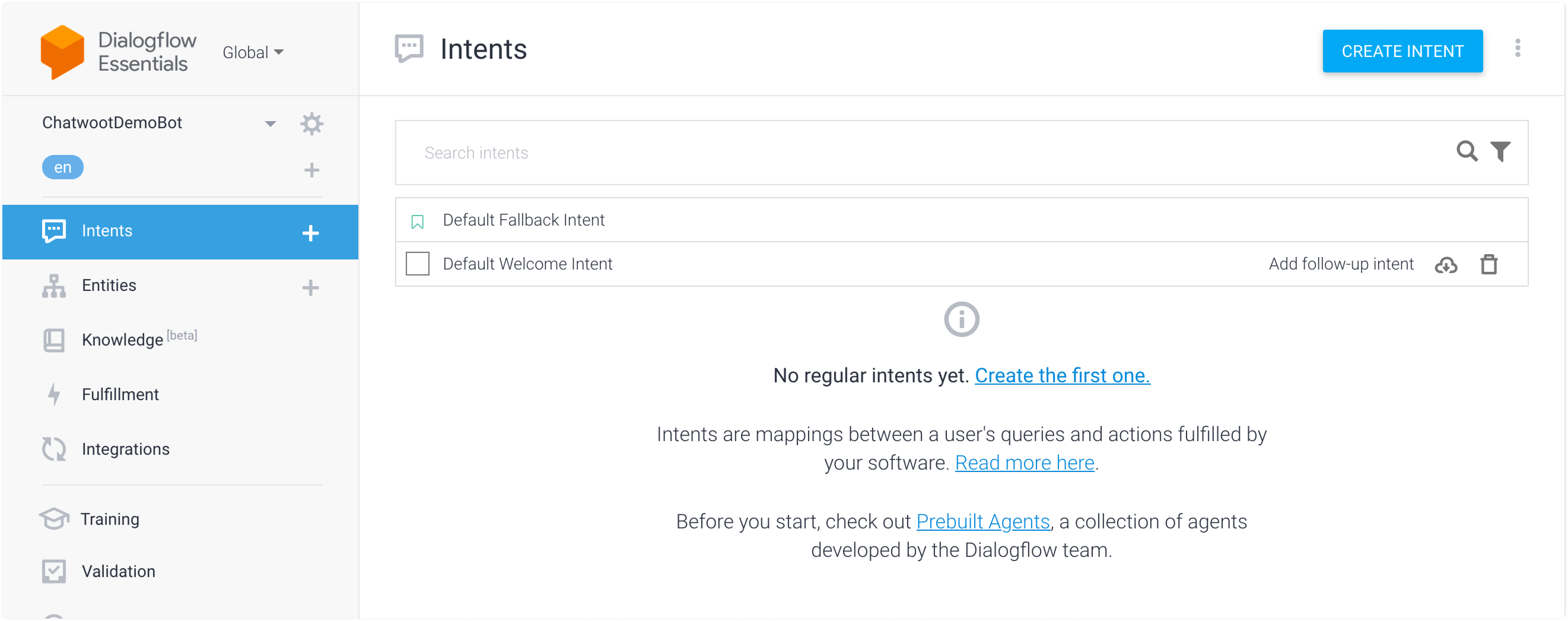Follow the Prebuilt Agents link

(x=982, y=522)
